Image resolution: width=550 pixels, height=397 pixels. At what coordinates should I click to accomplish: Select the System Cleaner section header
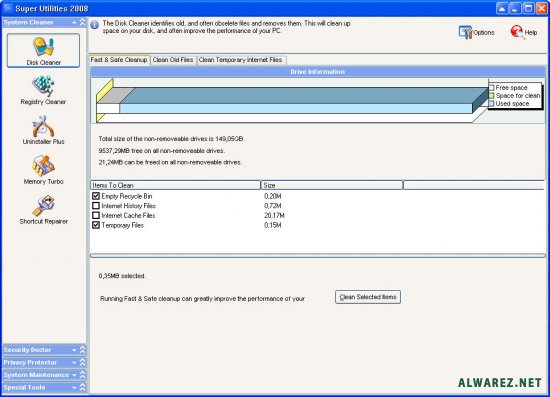pos(44,22)
